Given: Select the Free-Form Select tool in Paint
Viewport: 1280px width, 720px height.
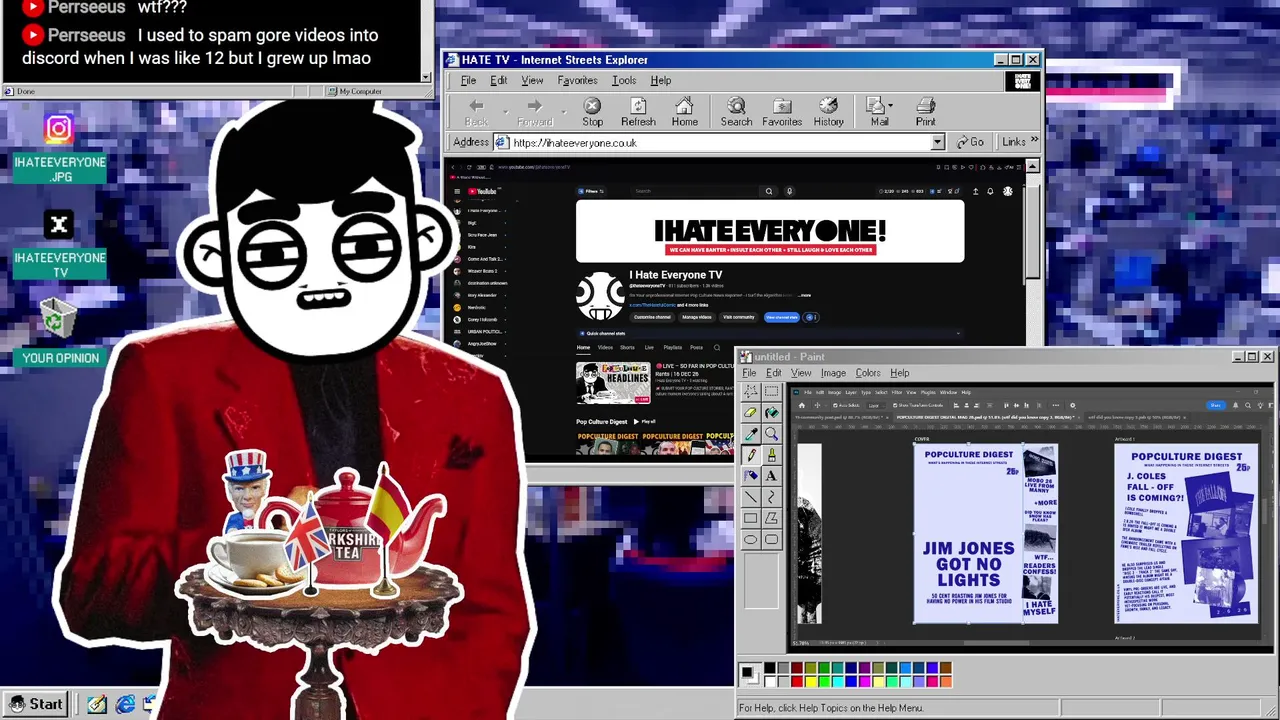Looking at the screenshot, I should click(x=750, y=391).
